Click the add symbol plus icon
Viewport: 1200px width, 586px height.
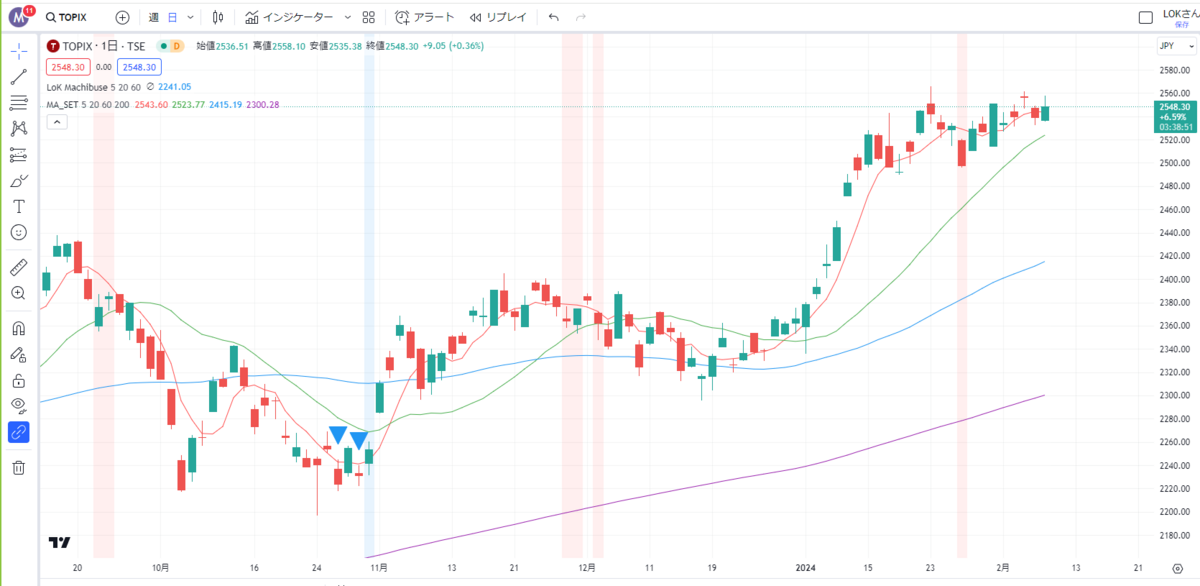(122, 18)
